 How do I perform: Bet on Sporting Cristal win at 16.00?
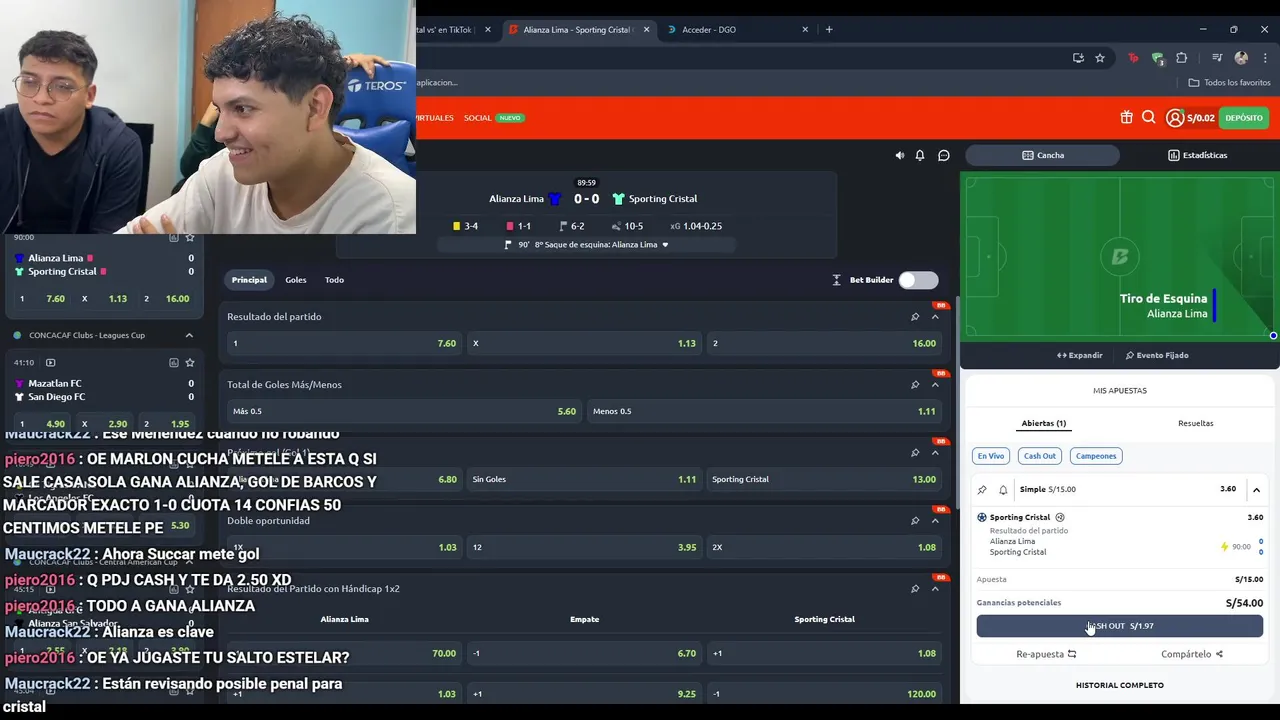point(824,343)
